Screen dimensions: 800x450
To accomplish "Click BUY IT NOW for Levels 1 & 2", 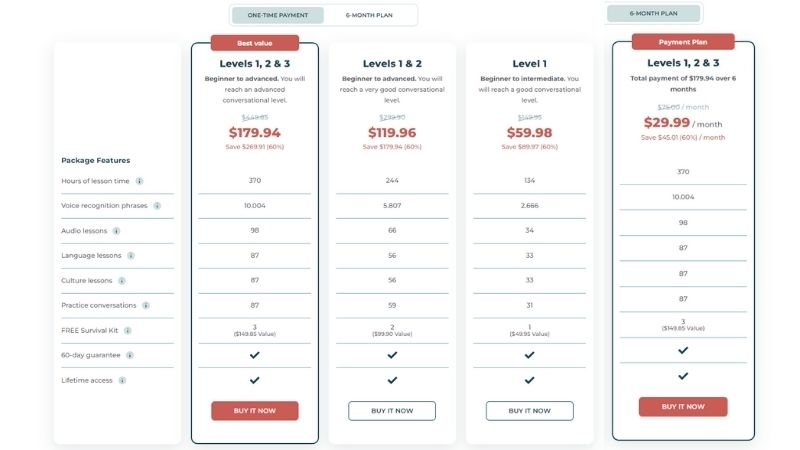I will pyautogui.click(x=392, y=411).
